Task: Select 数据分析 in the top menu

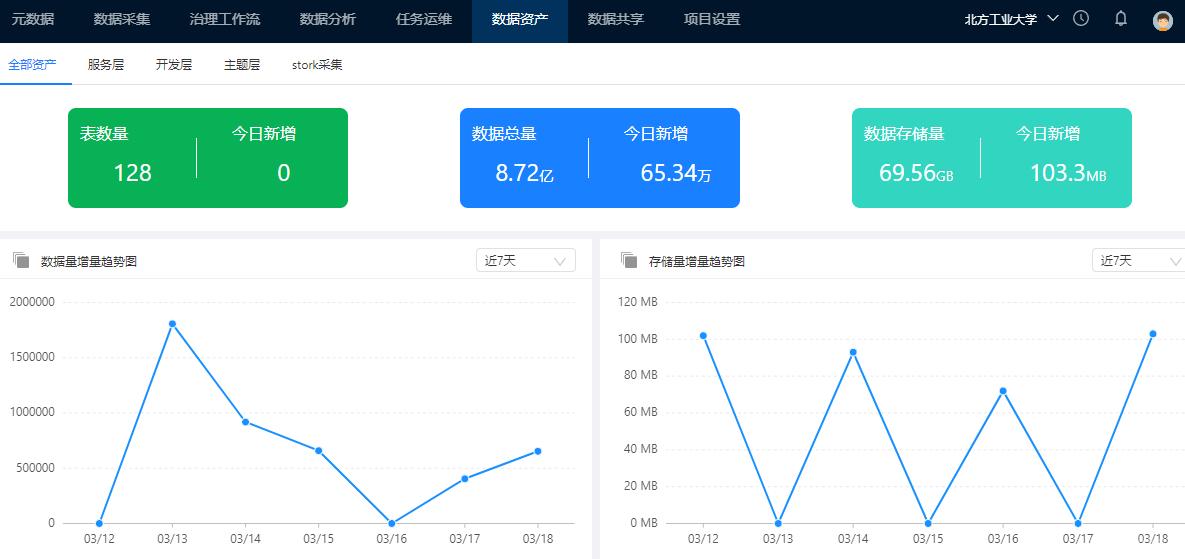Action: [327, 19]
